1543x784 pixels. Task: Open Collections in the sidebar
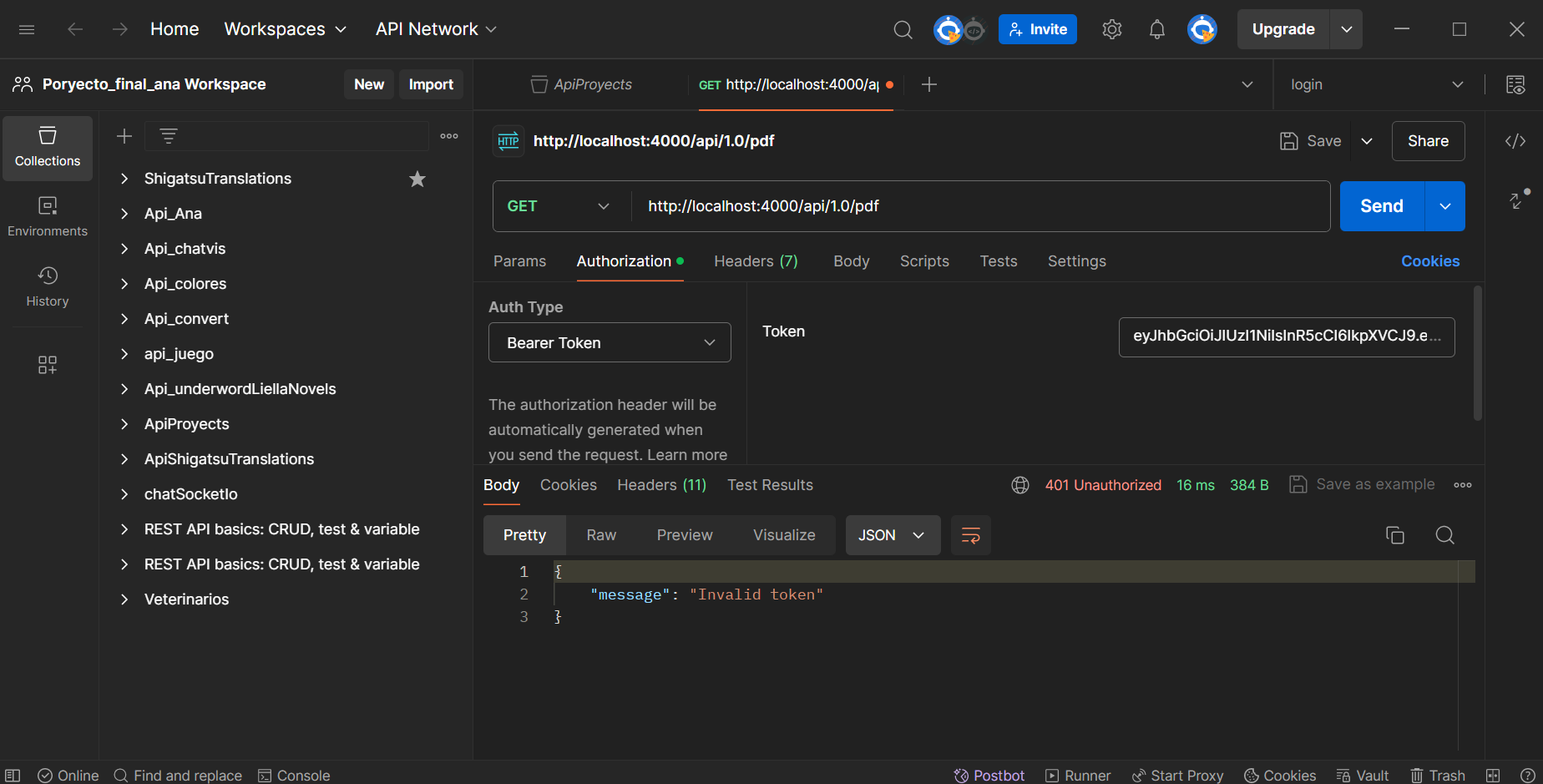pos(48,148)
